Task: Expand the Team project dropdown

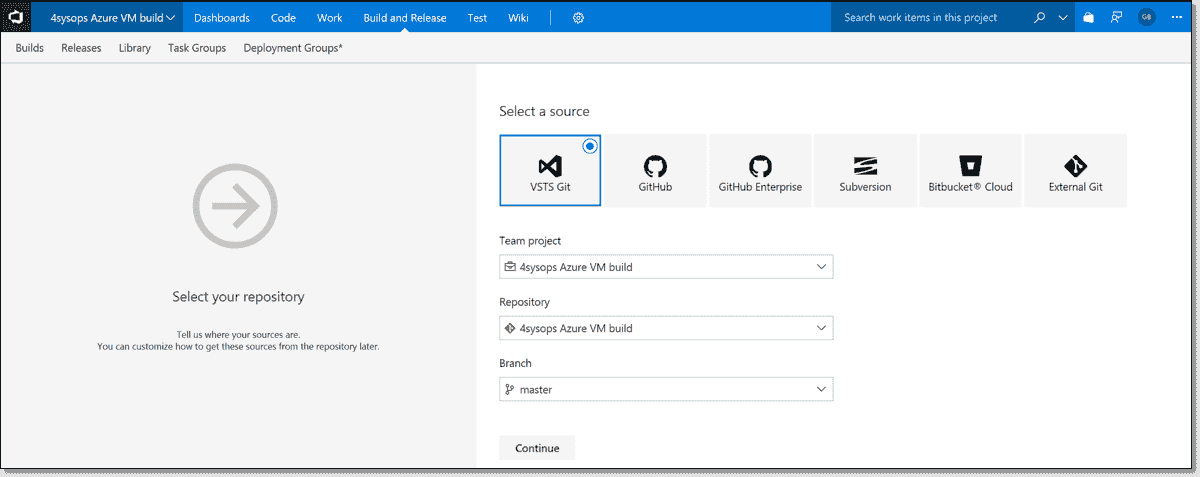Action: coord(666,267)
